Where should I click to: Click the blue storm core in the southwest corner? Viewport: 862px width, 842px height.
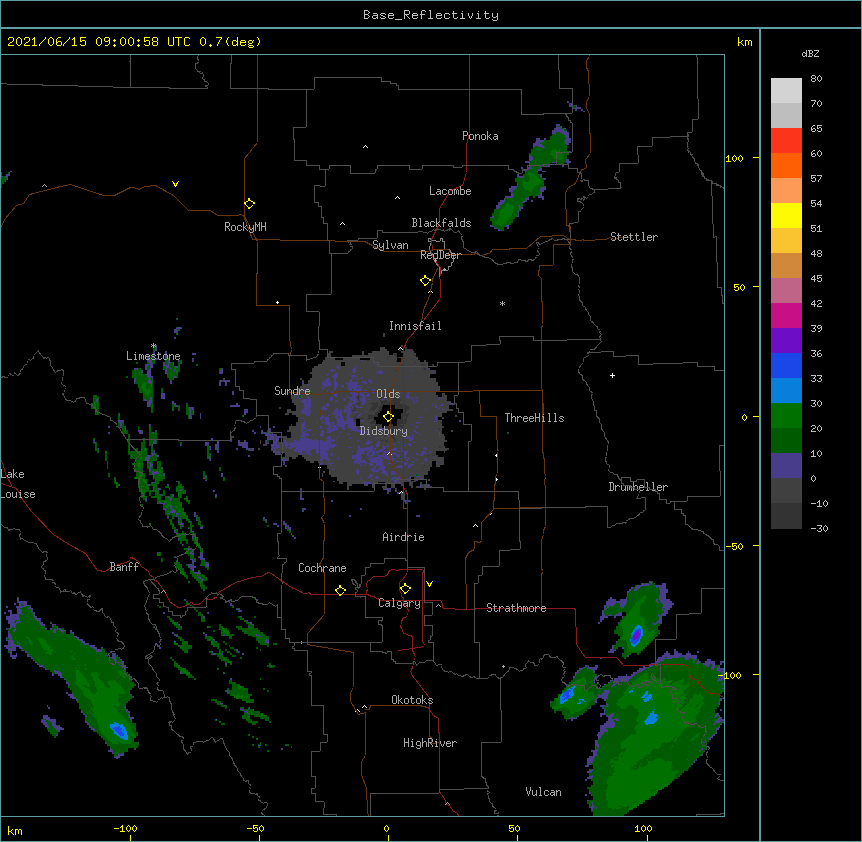[119, 730]
